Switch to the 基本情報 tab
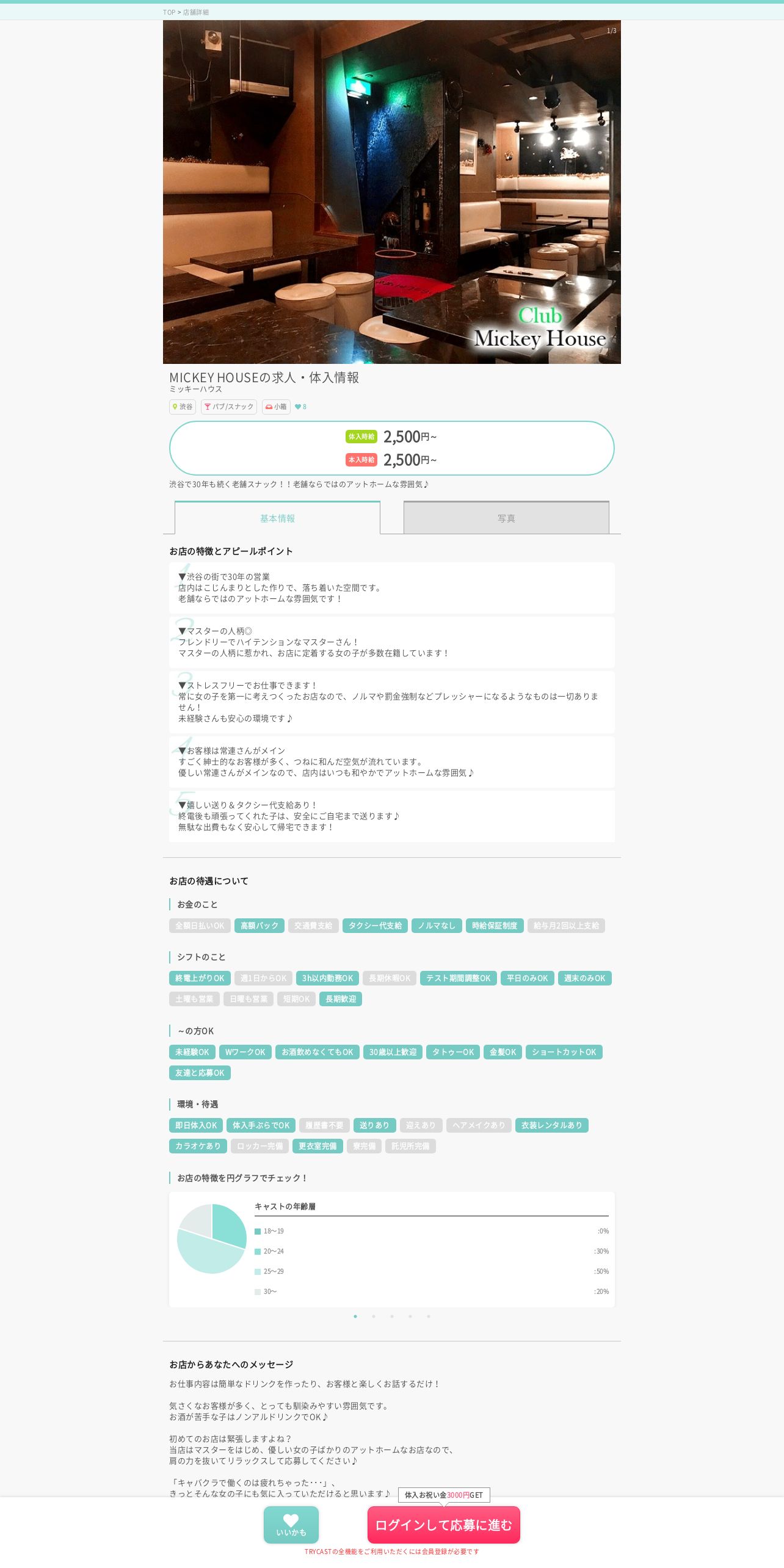This screenshot has width=784, height=1568. click(x=277, y=518)
